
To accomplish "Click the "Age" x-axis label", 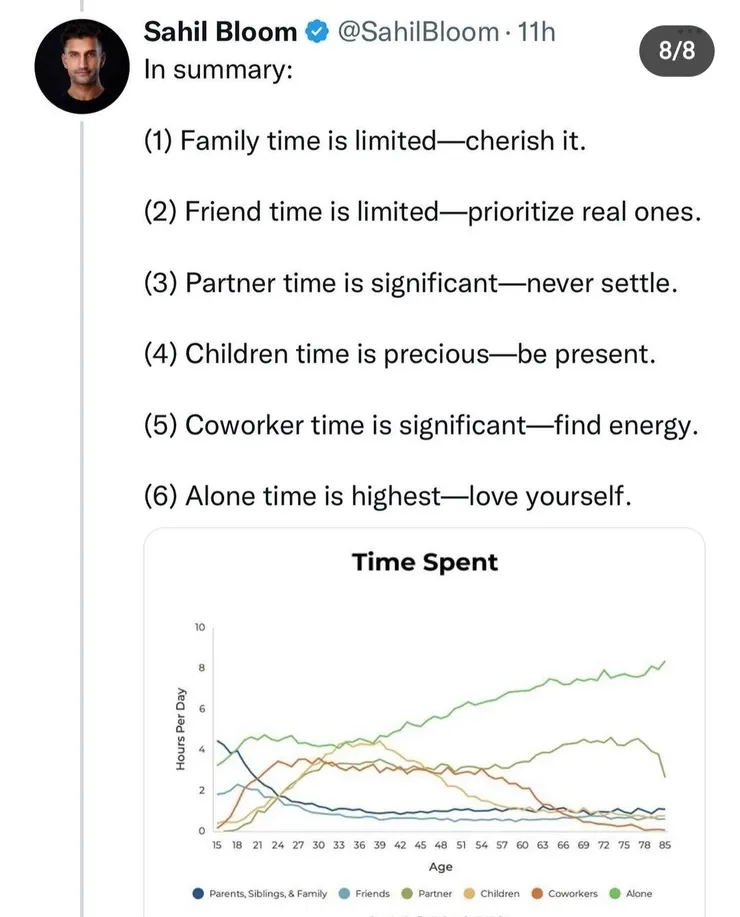I will 440,867.
